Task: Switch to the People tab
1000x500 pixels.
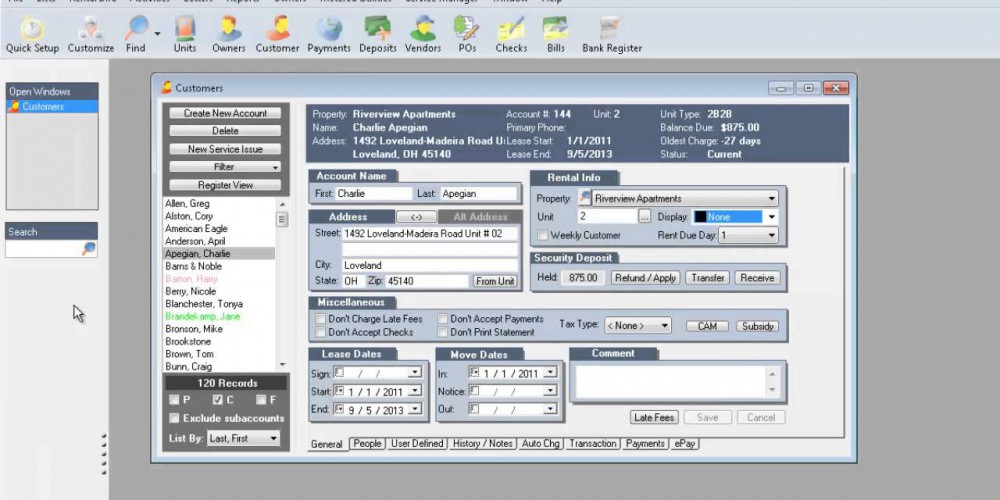Action: (x=367, y=443)
